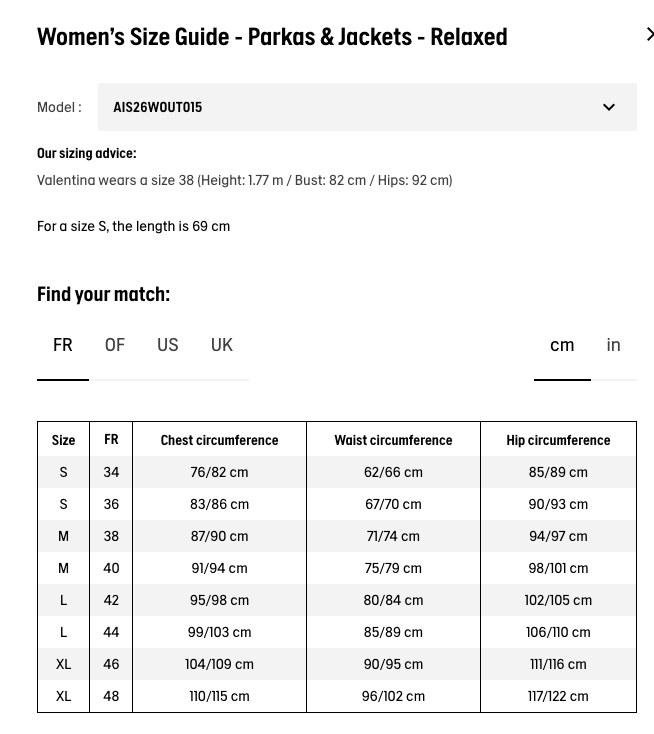Click the FR column header

pos(111,440)
